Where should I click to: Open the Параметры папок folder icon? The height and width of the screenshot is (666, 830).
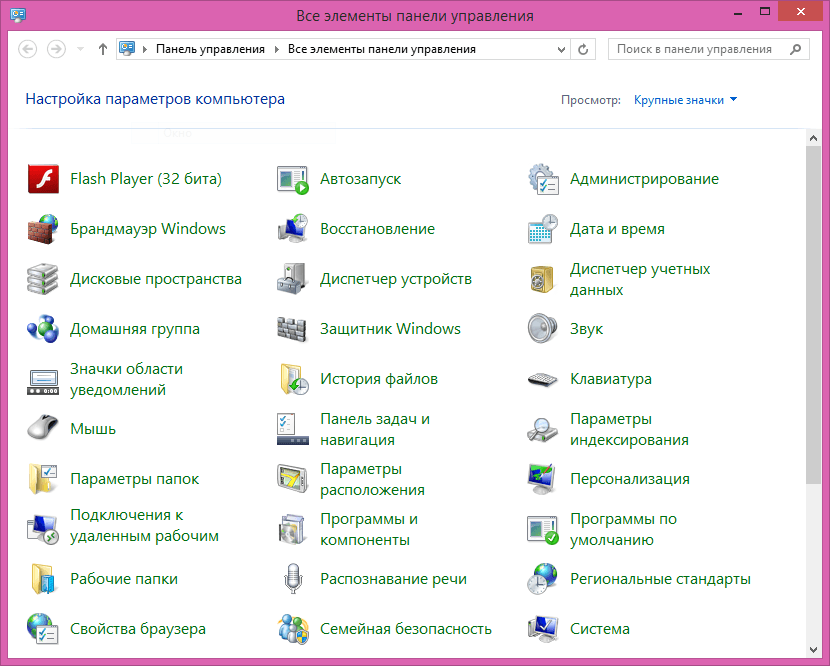click(x=43, y=479)
